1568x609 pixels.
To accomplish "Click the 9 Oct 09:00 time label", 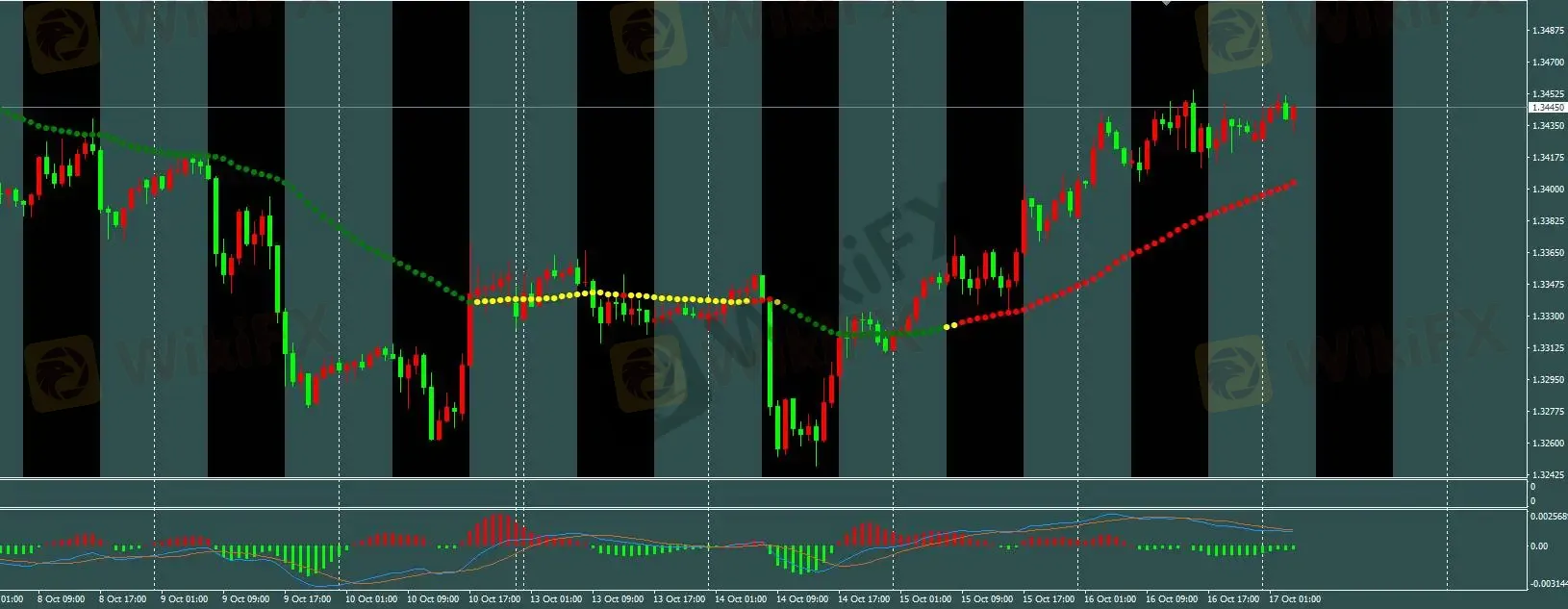I will [246, 599].
